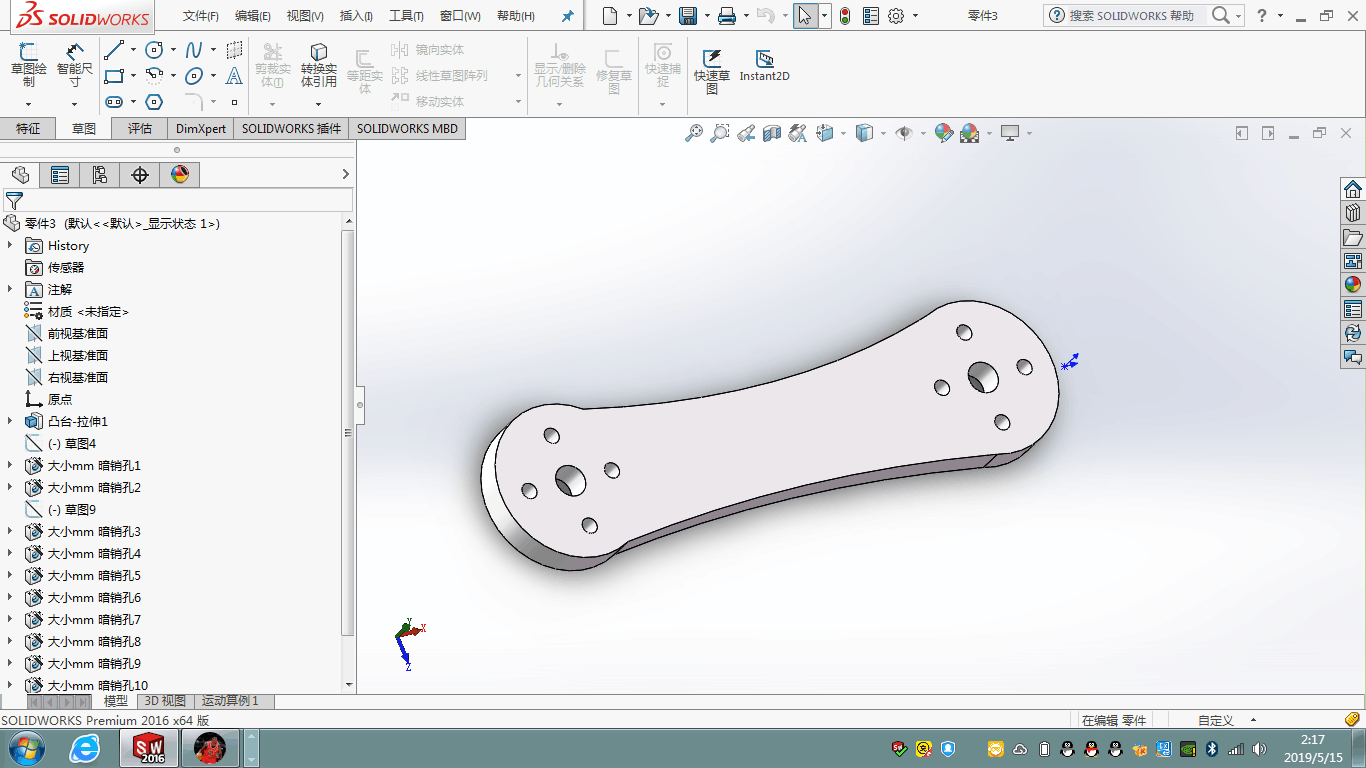Click the Rebuild traffic light icon

[845, 16]
